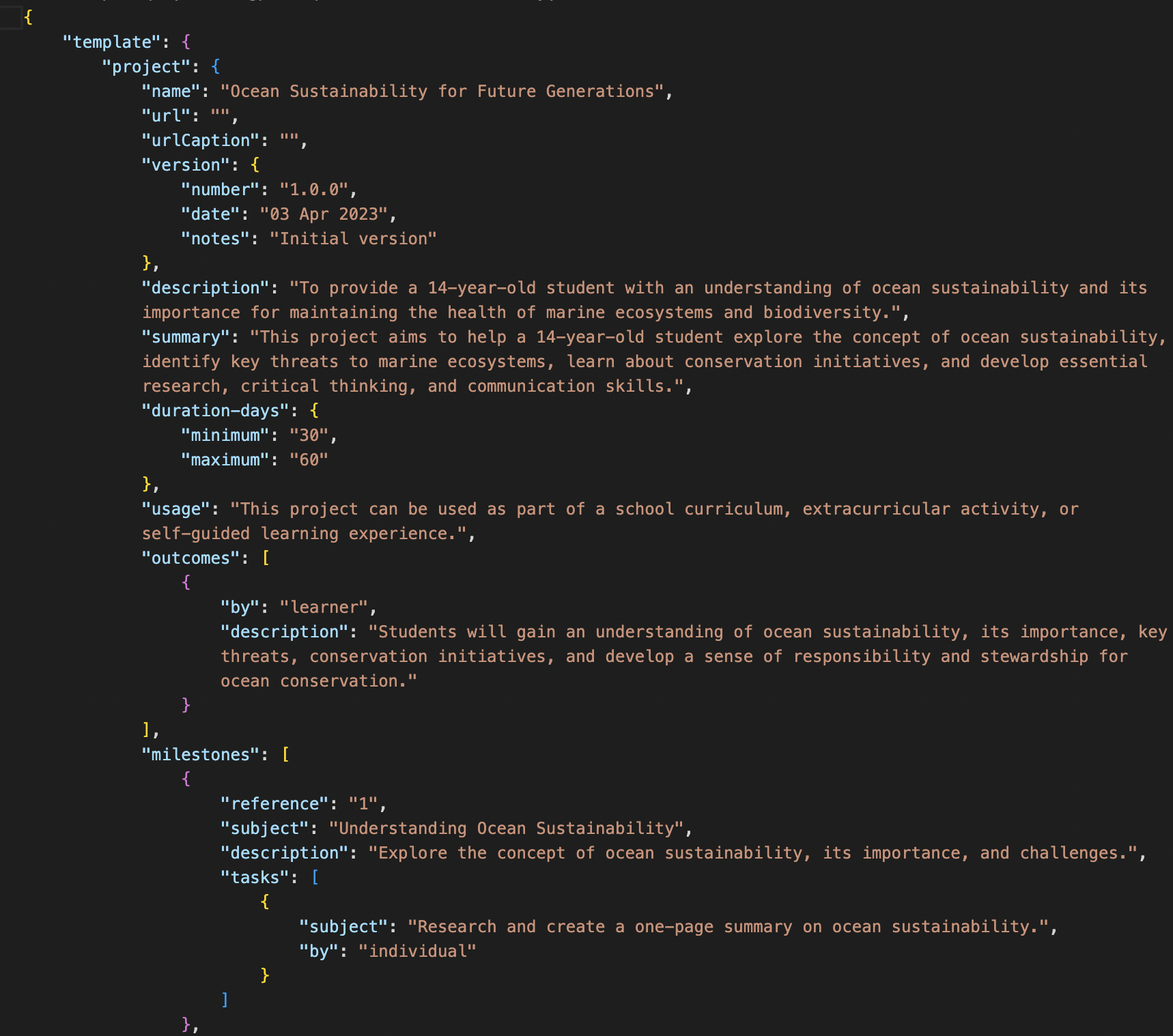Place cursor on the "project" key
This screenshot has width=1173, height=1036.
pos(146,67)
